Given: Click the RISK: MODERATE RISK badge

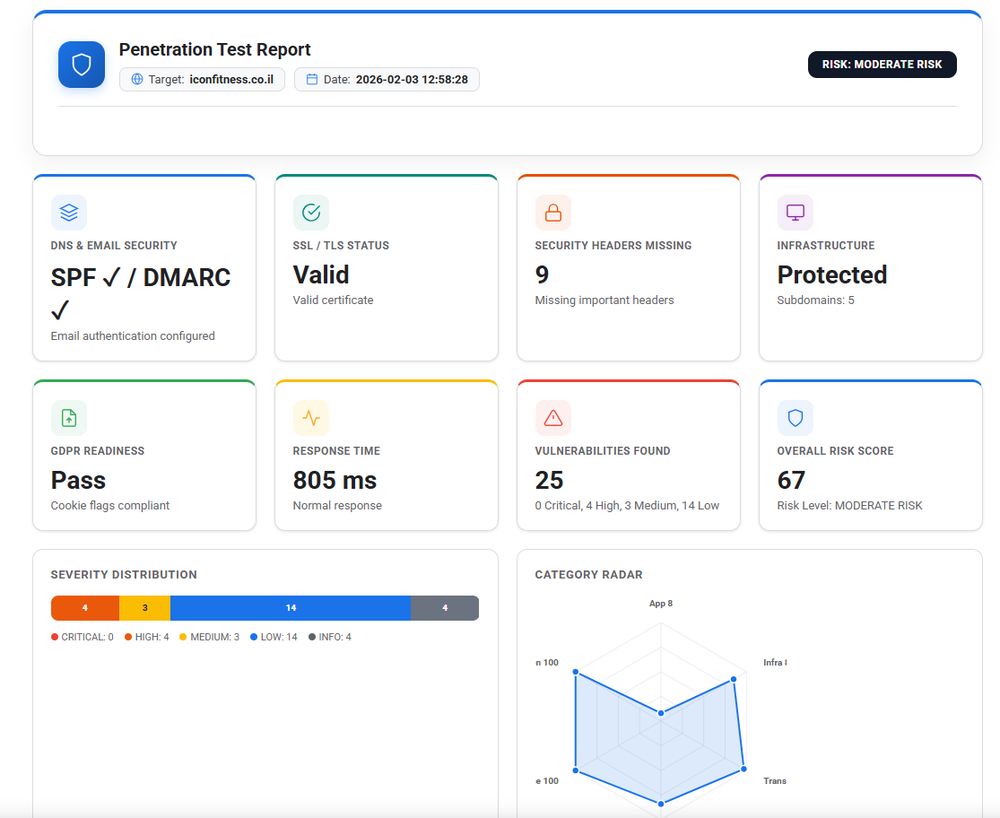Looking at the screenshot, I should 882,64.
